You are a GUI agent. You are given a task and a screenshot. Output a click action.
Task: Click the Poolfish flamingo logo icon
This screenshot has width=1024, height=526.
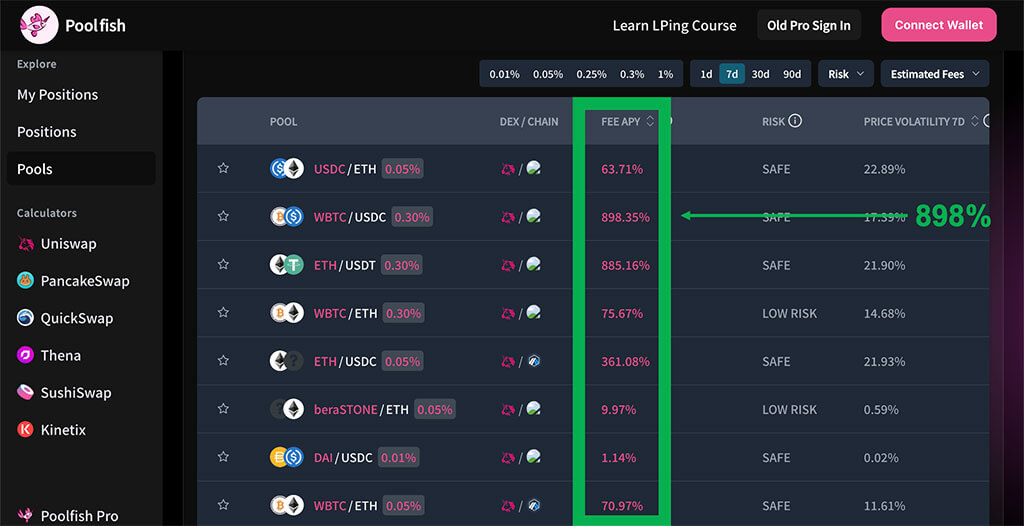click(x=39, y=25)
